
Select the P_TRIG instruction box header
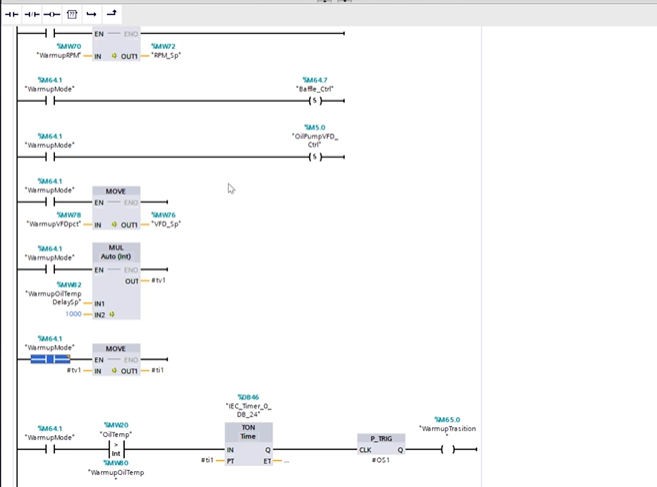pos(381,438)
